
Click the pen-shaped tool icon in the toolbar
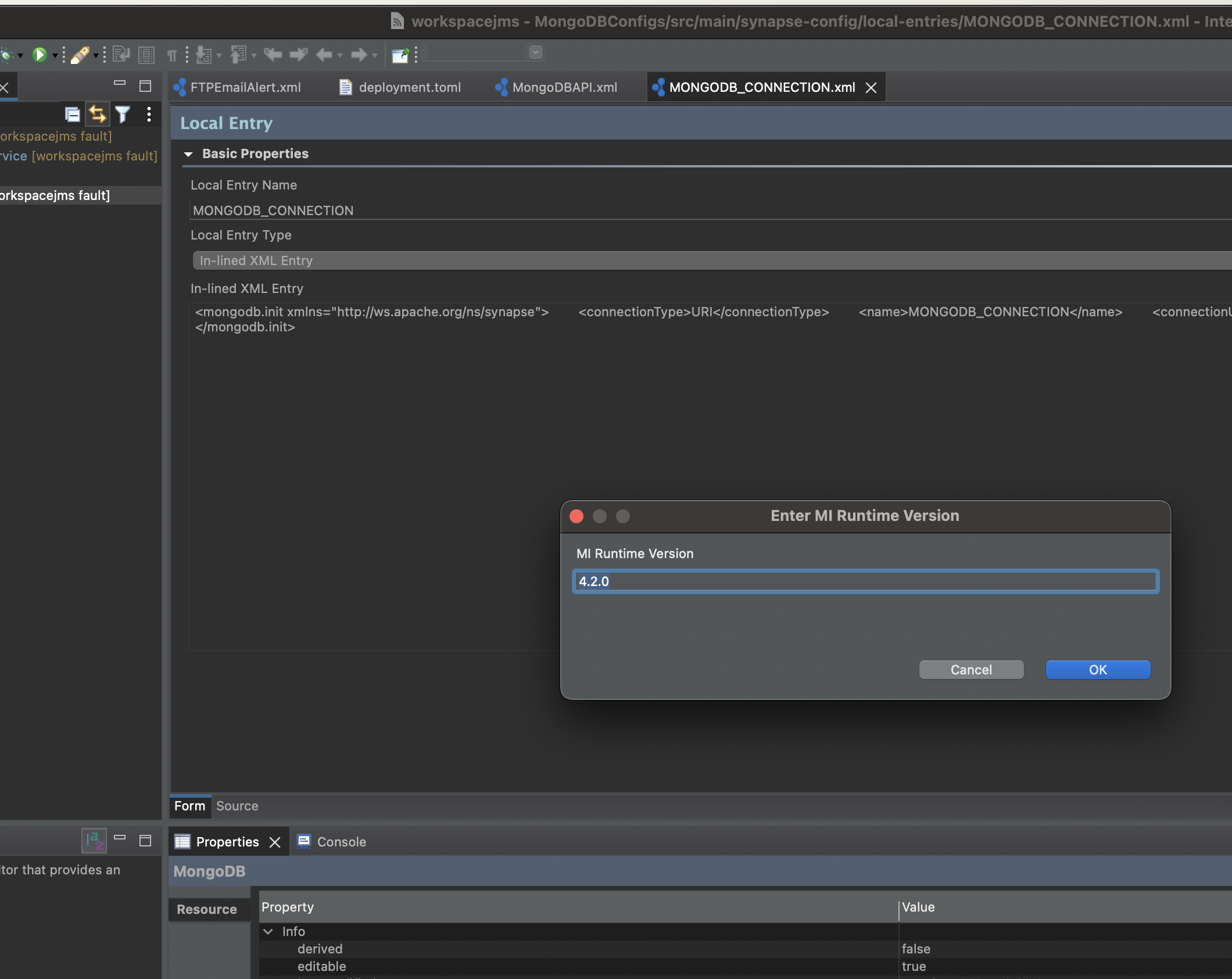pyautogui.click(x=80, y=55)
